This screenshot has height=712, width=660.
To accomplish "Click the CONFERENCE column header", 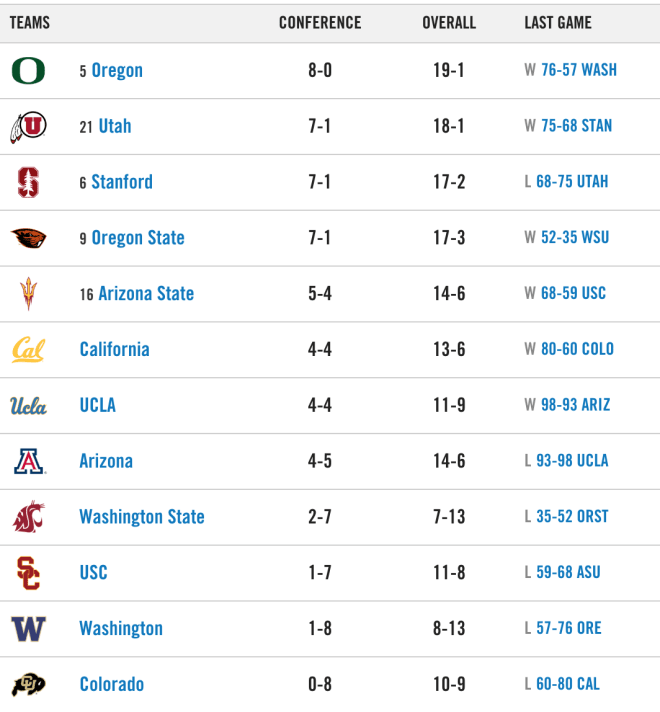I will [x=320, y=23].
